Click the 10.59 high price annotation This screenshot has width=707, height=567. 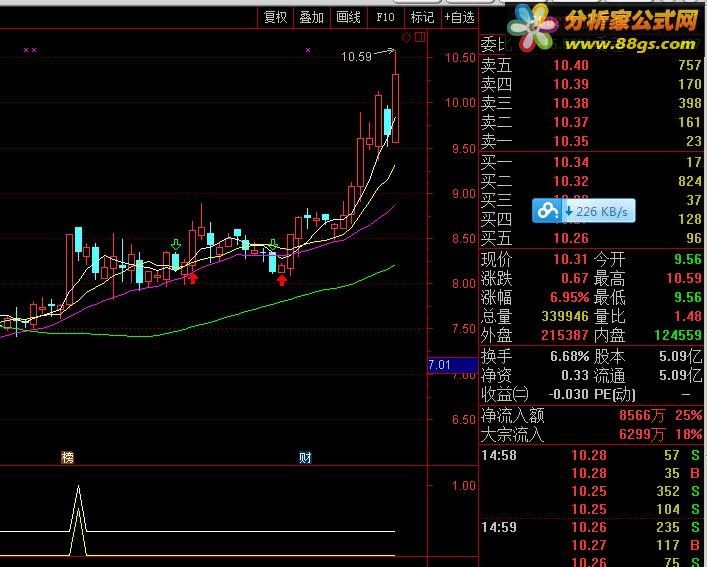(356, 57)
